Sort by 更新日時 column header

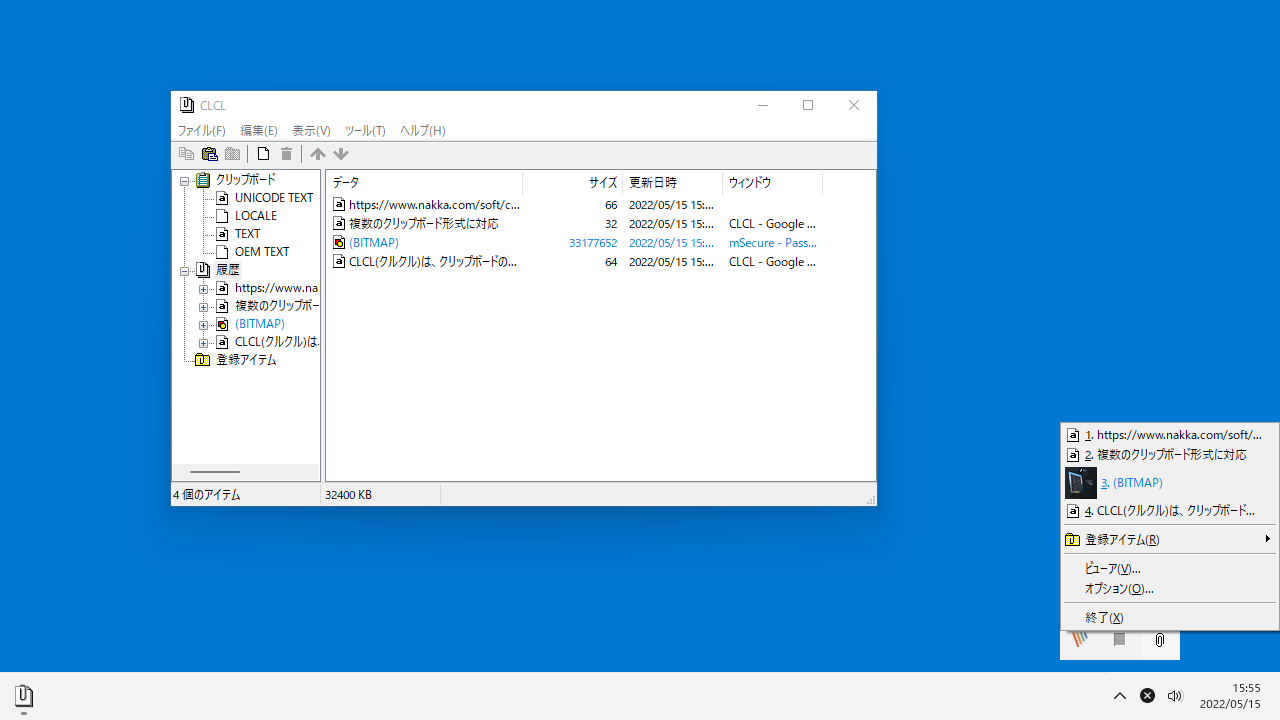point(672,183)
